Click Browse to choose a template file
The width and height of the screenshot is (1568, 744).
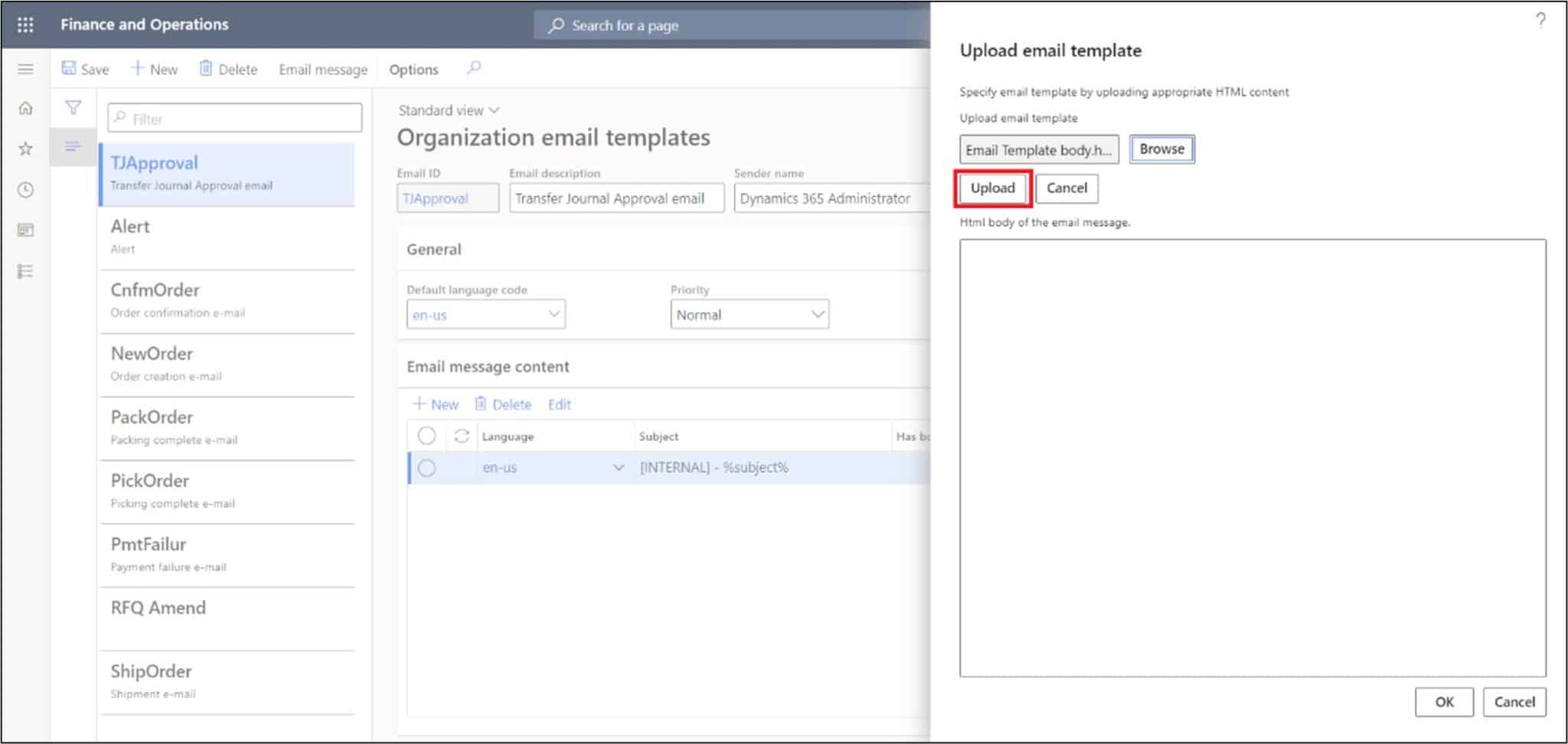(x=1161, y=148)
